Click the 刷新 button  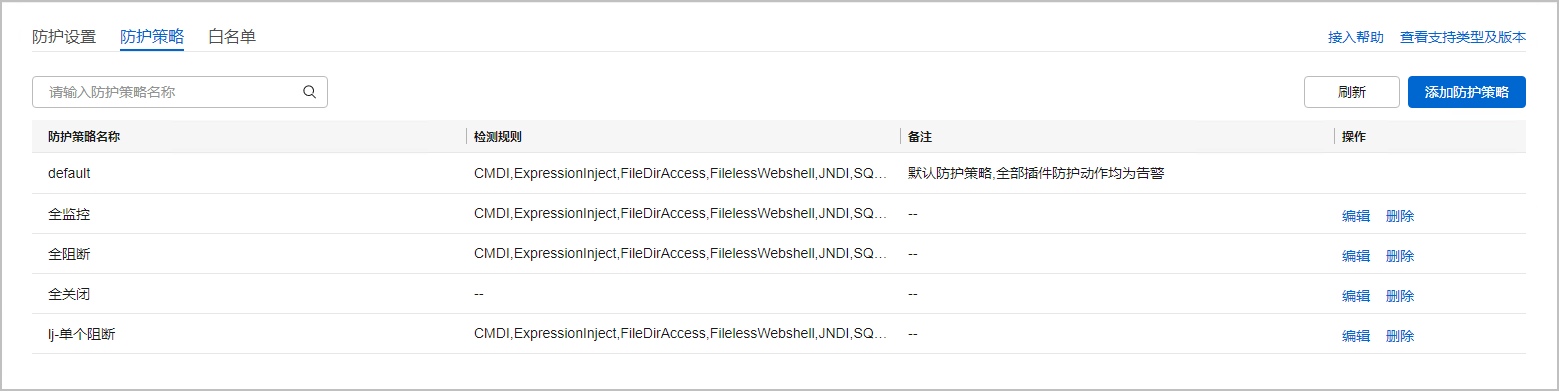1352,92
